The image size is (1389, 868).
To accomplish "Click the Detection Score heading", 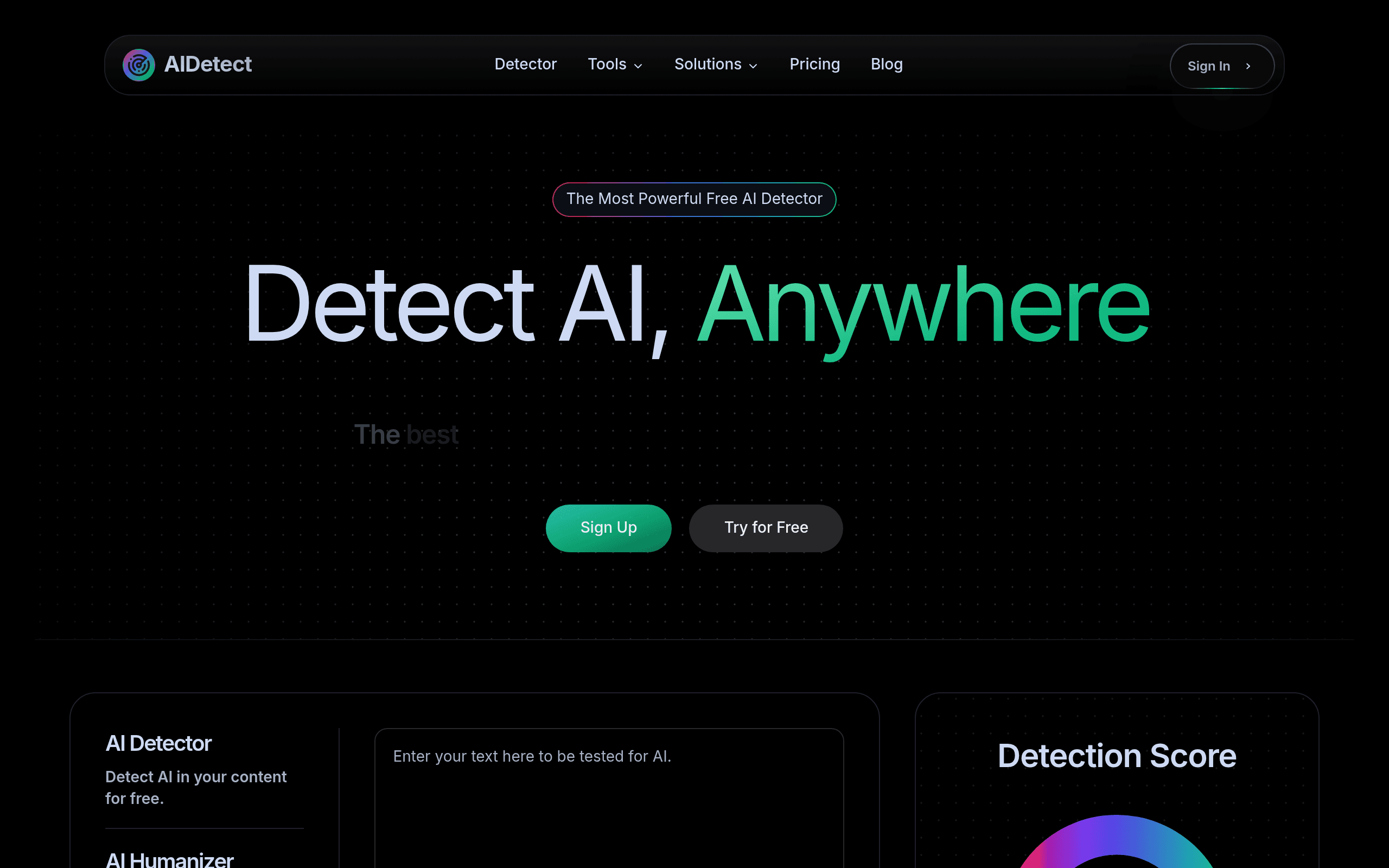I will click(x=1117, y=756).
